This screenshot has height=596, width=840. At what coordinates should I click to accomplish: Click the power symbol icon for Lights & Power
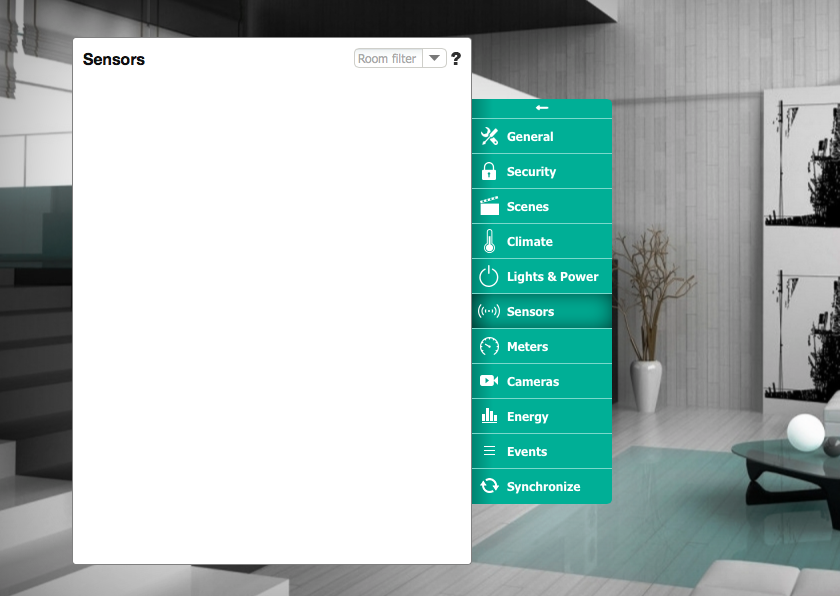[489, 277]
